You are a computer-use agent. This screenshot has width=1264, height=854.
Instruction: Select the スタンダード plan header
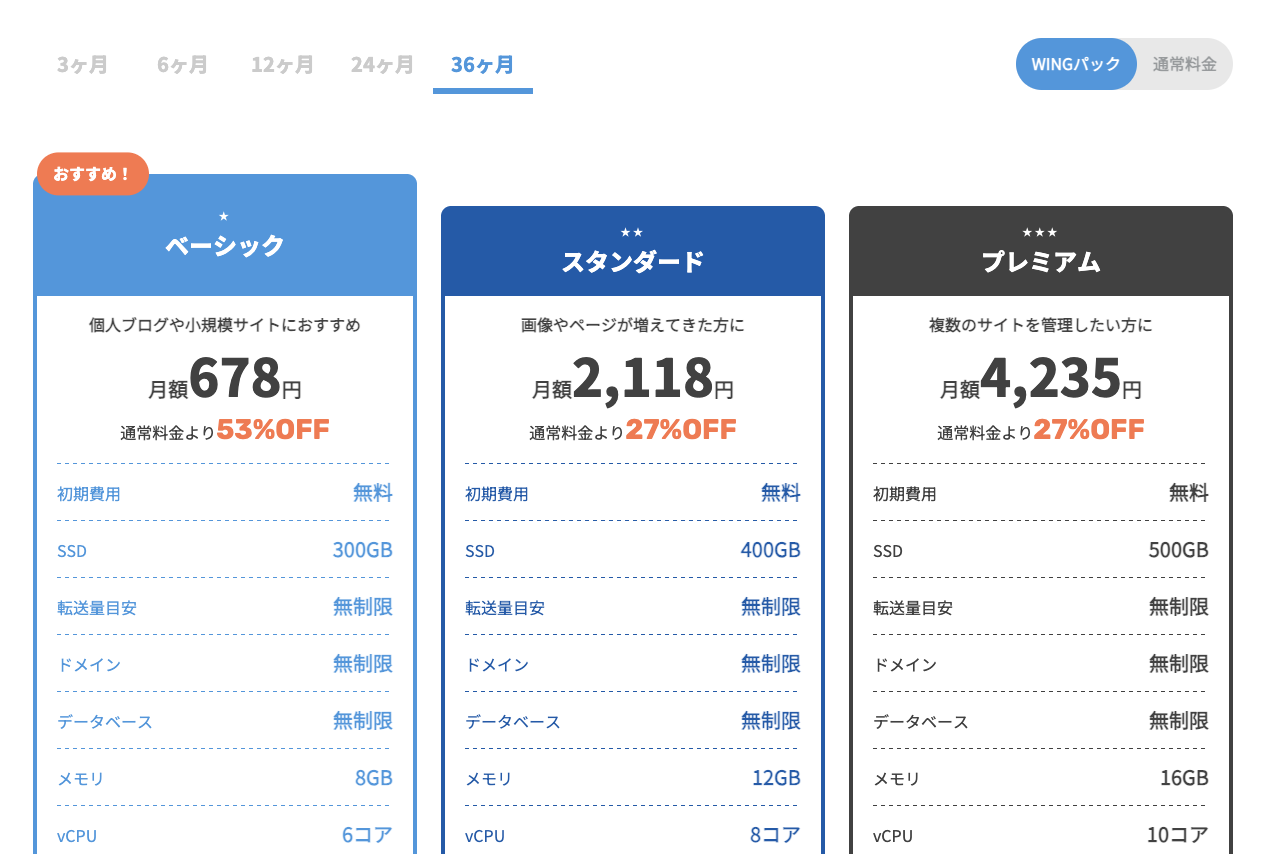pyautogui.click(x=632, y=262)
